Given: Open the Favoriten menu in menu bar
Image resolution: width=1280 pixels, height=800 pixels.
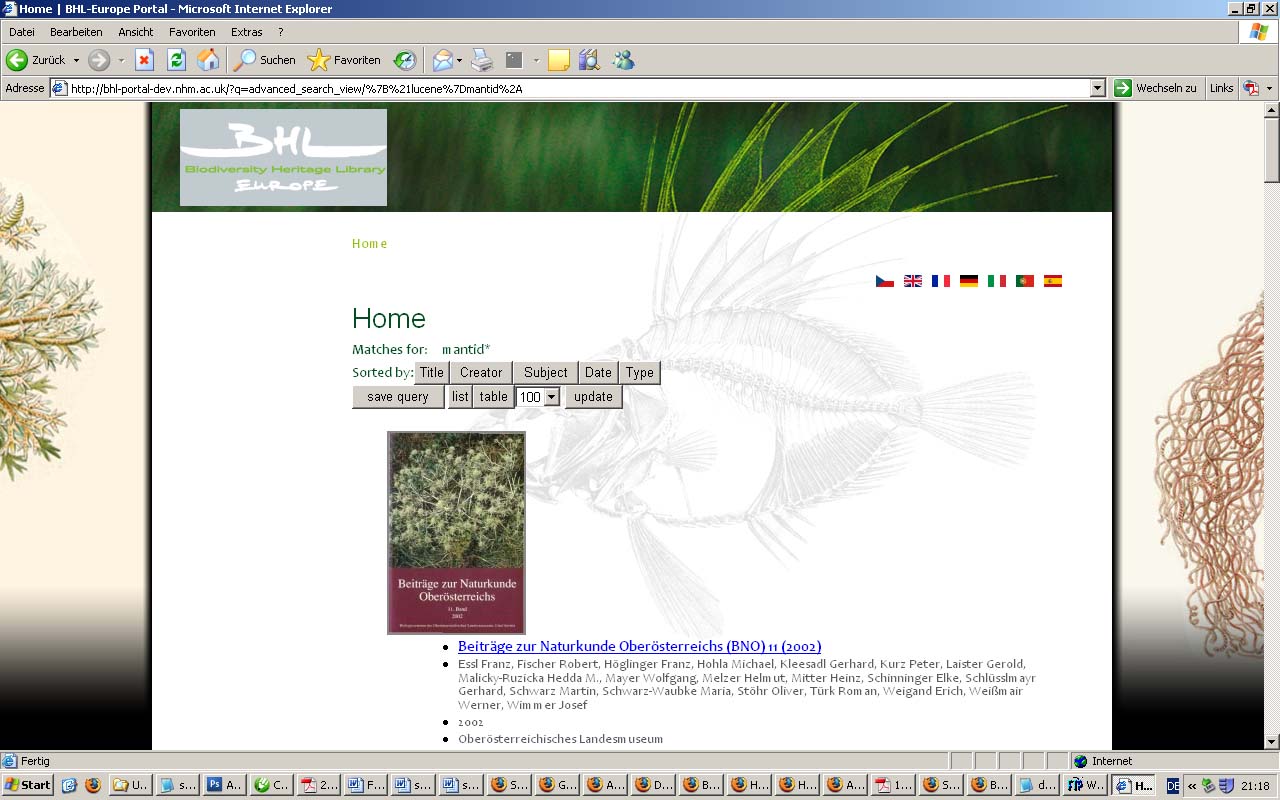Looking at the screenshot, I should tap(192, 32).
